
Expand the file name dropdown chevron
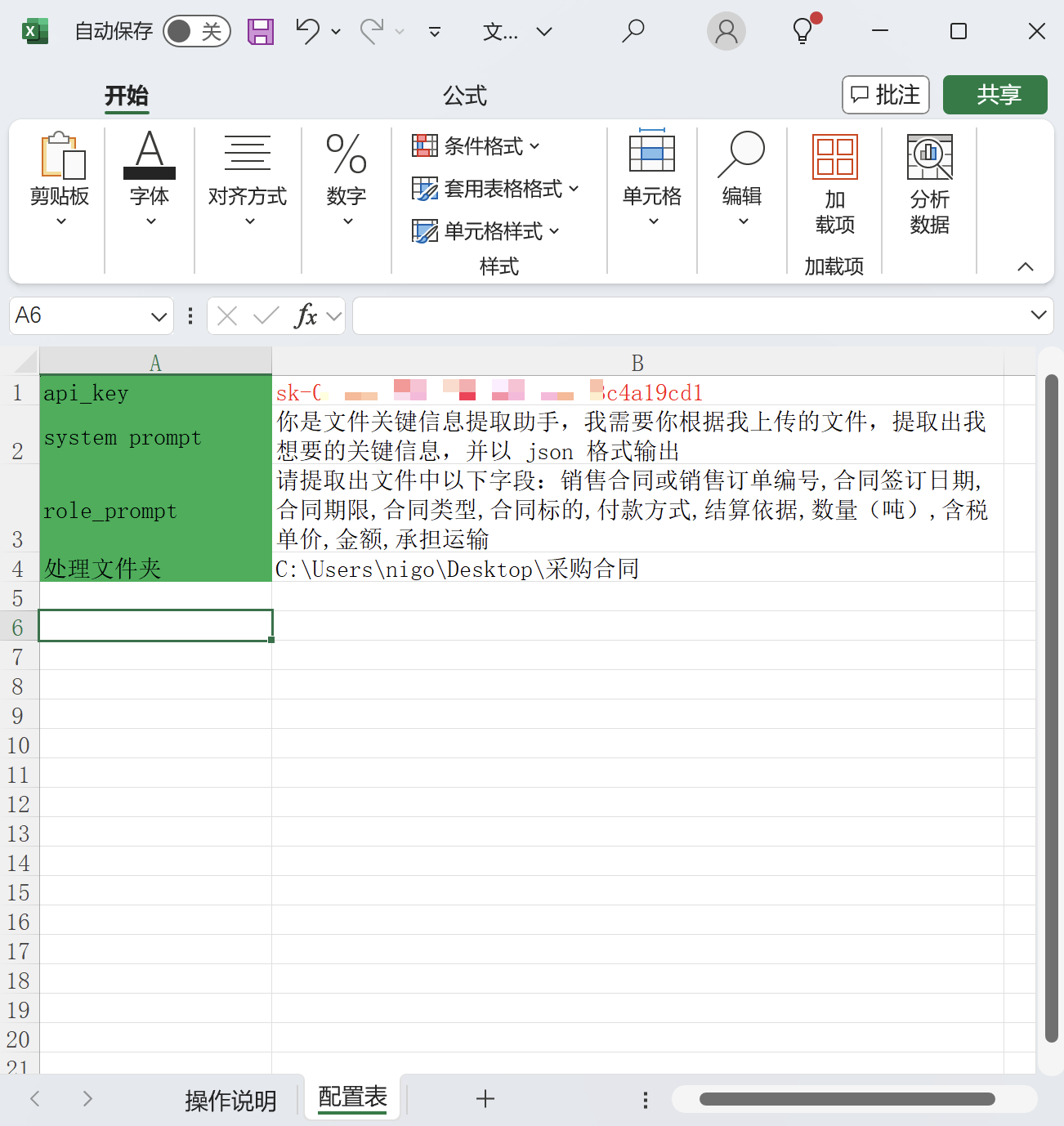pyautogui.click(x=544, y=32)
